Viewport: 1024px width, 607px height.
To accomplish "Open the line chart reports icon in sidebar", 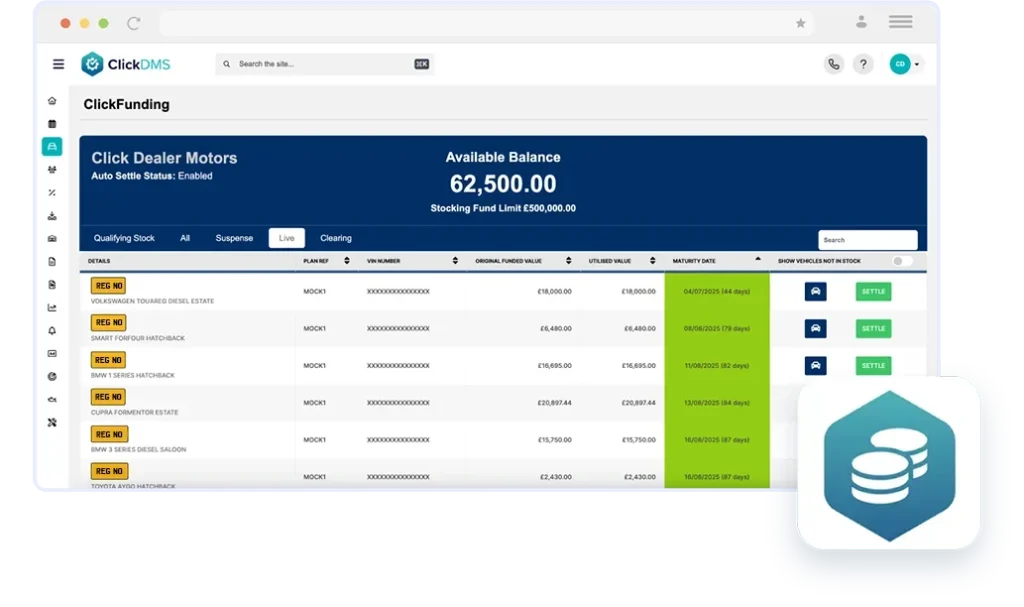I will [x=52, y=308].
